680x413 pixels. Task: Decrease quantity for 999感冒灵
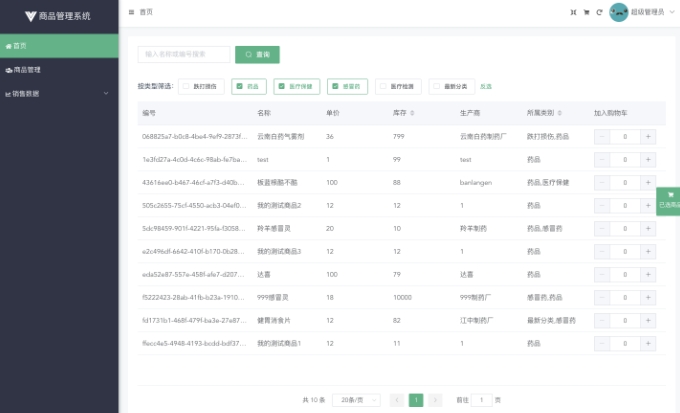(602, 298)
